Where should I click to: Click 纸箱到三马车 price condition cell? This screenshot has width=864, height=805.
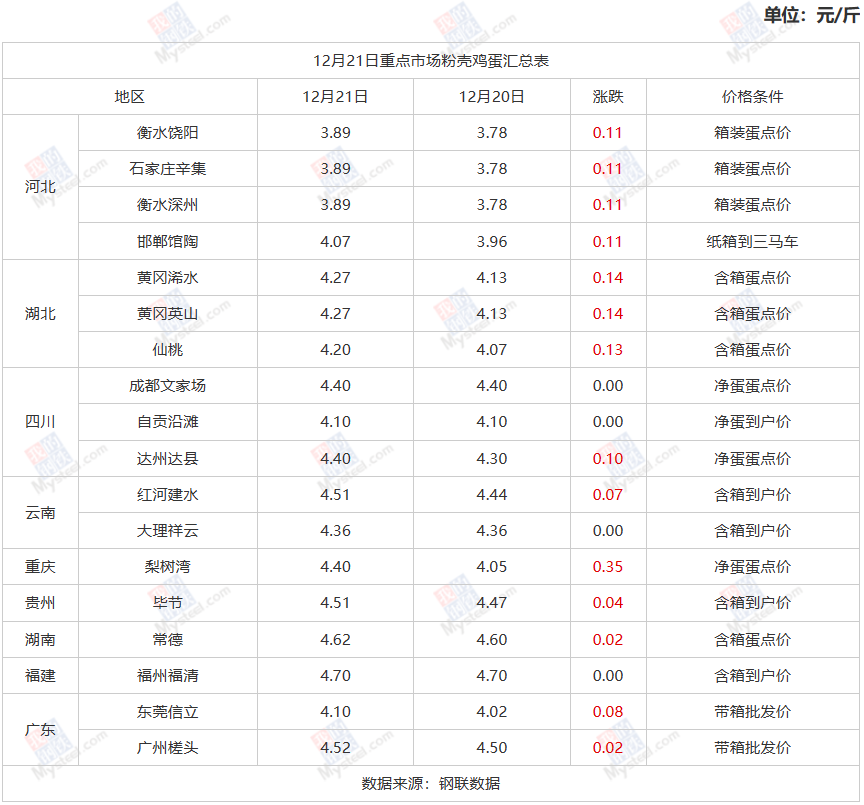752,242
